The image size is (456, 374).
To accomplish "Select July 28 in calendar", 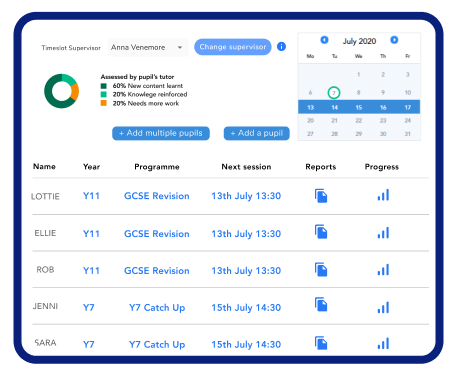I will [334, 134].
